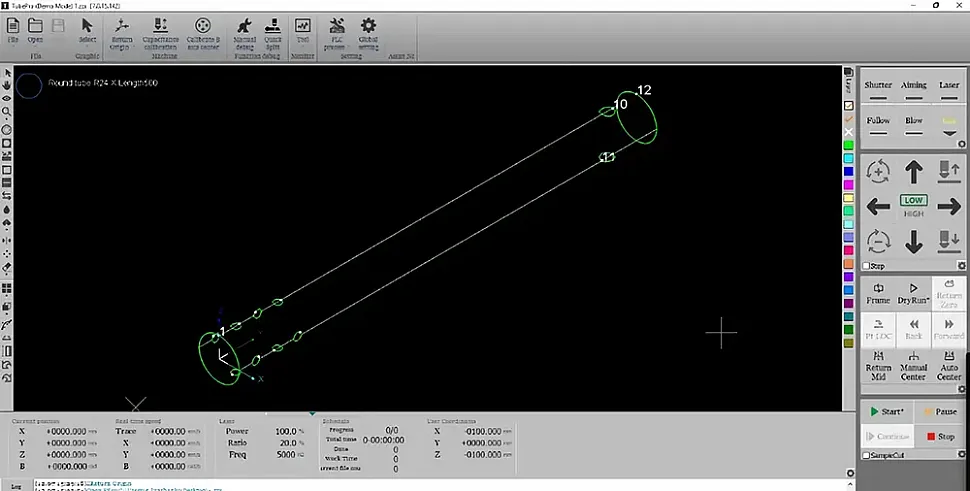Click the Quick Split ribbon icon
The image size is (970, 491).
click(x=273, y=34)
